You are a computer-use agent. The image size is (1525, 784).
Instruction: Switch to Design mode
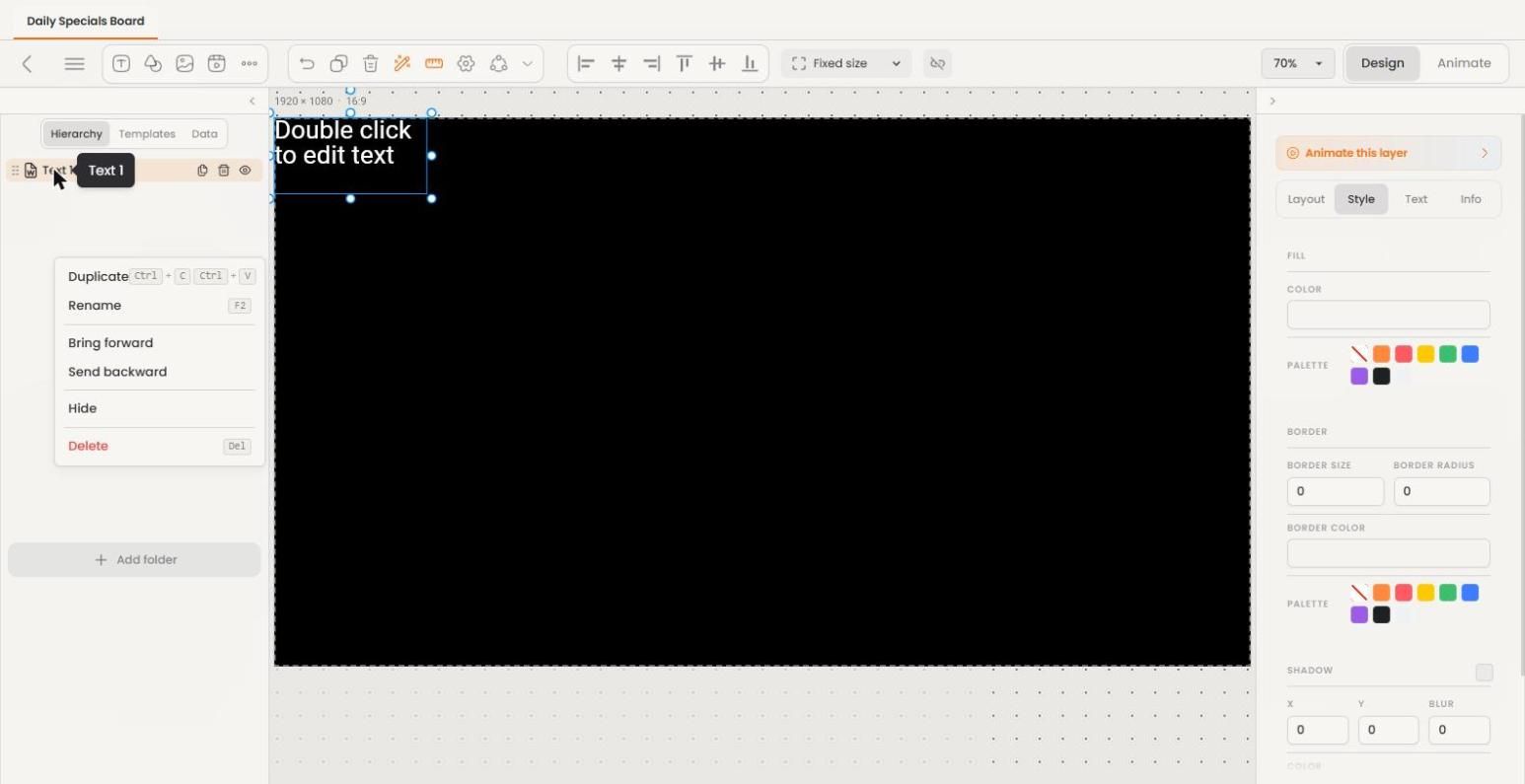(1382, 63)
